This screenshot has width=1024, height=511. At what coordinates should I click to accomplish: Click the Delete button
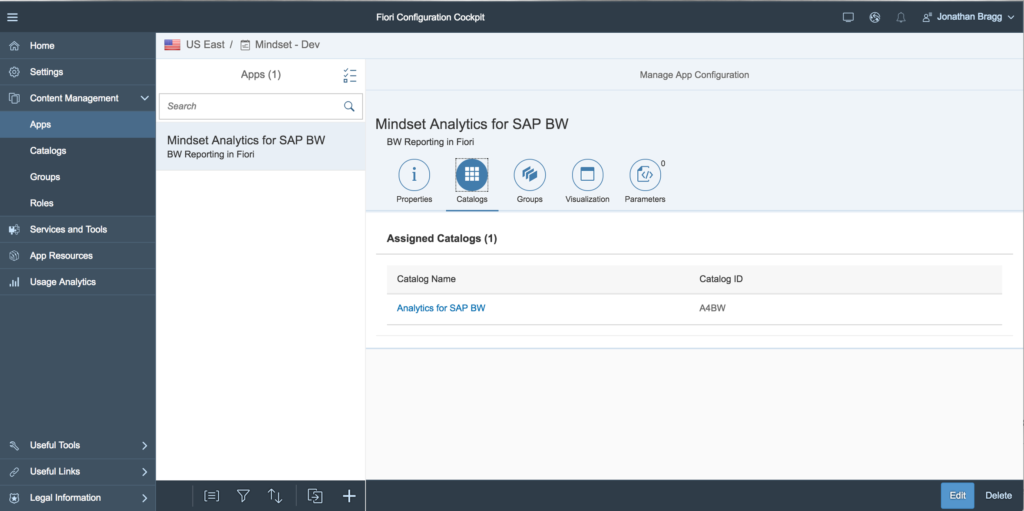[x=999, y=496]
